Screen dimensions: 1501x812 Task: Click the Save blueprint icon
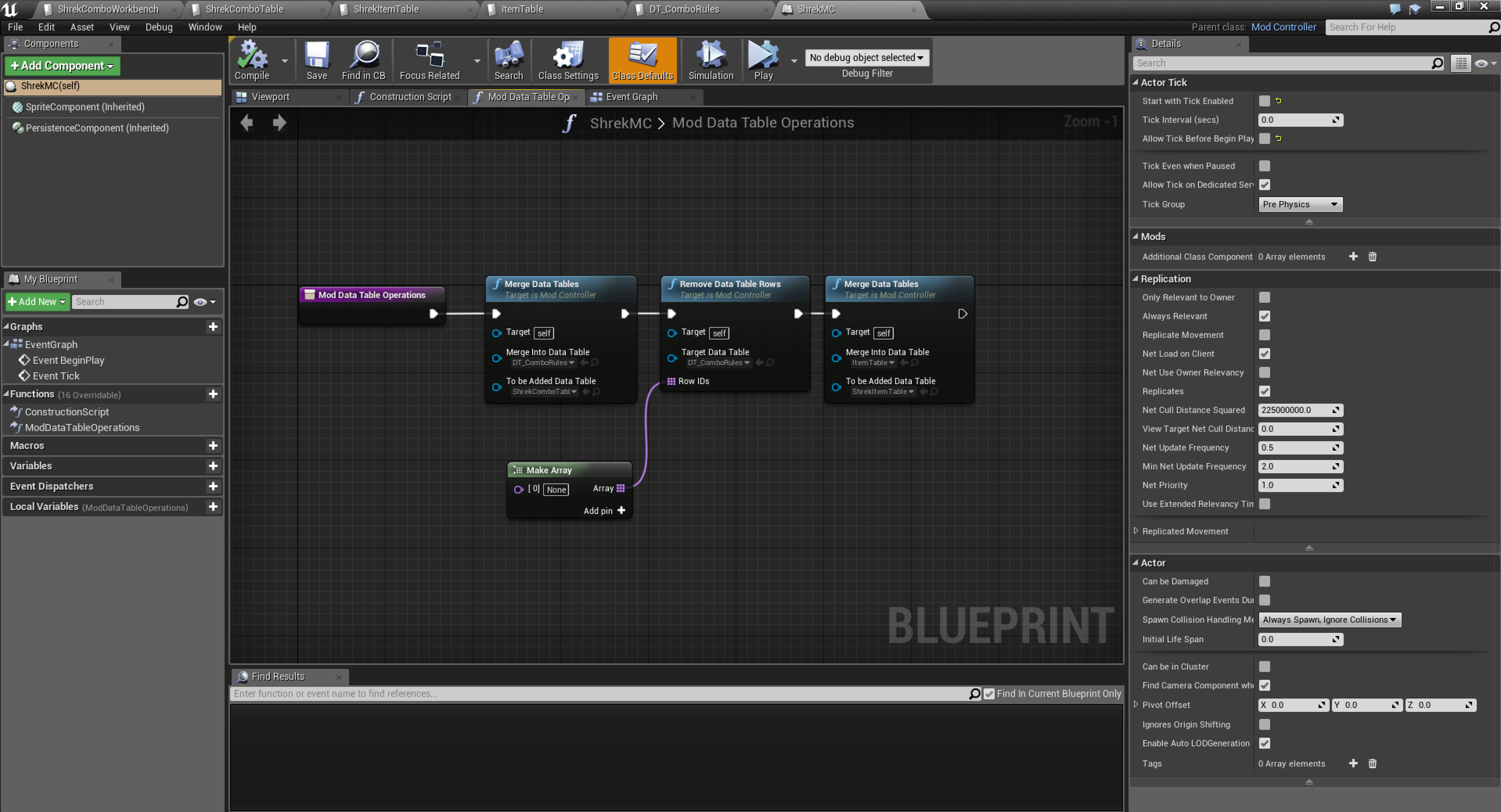tap(317, 59)
